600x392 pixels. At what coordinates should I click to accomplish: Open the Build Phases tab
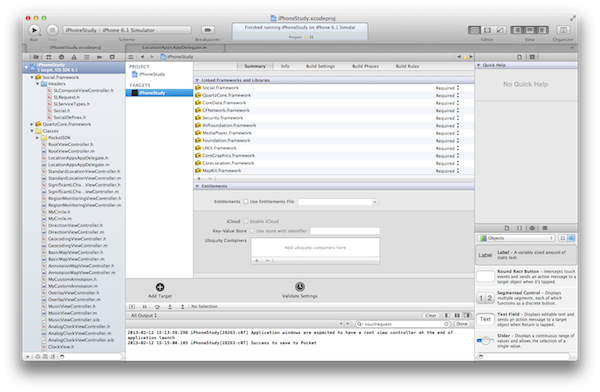click(365, 66)
